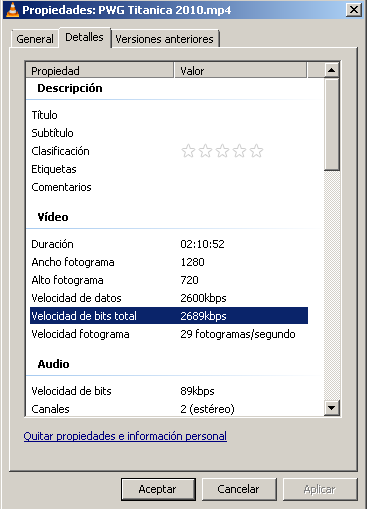Click the 1280 width value

(192, 262)
